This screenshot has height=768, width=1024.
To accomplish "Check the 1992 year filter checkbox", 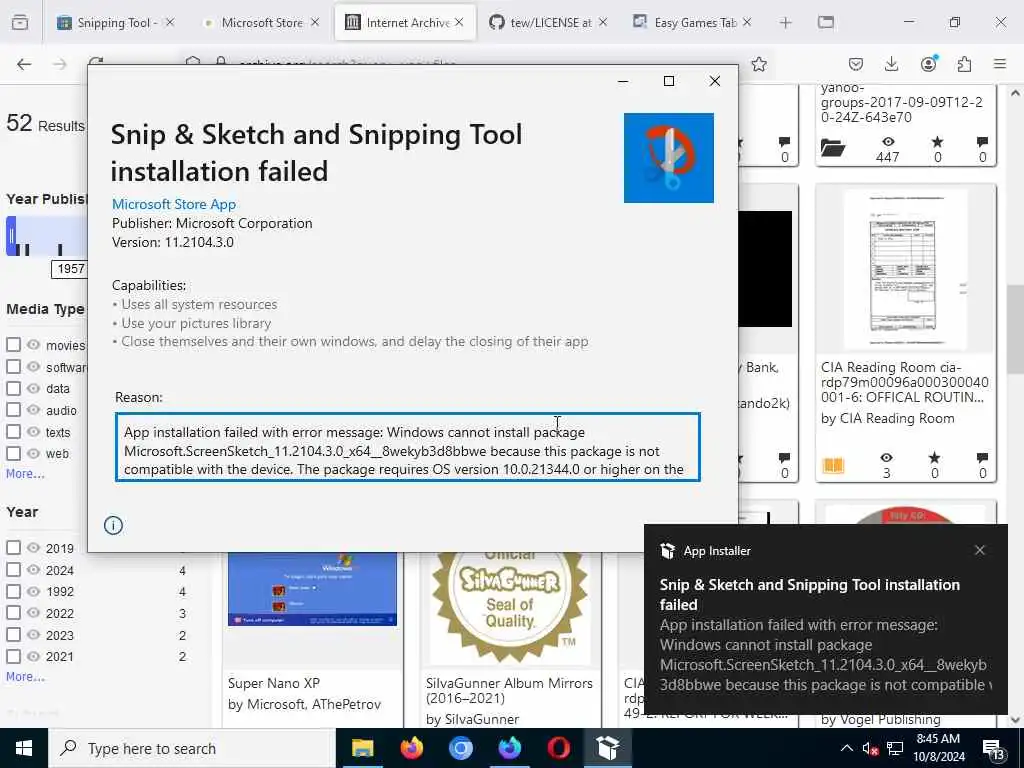I will (x=13, y=591).
